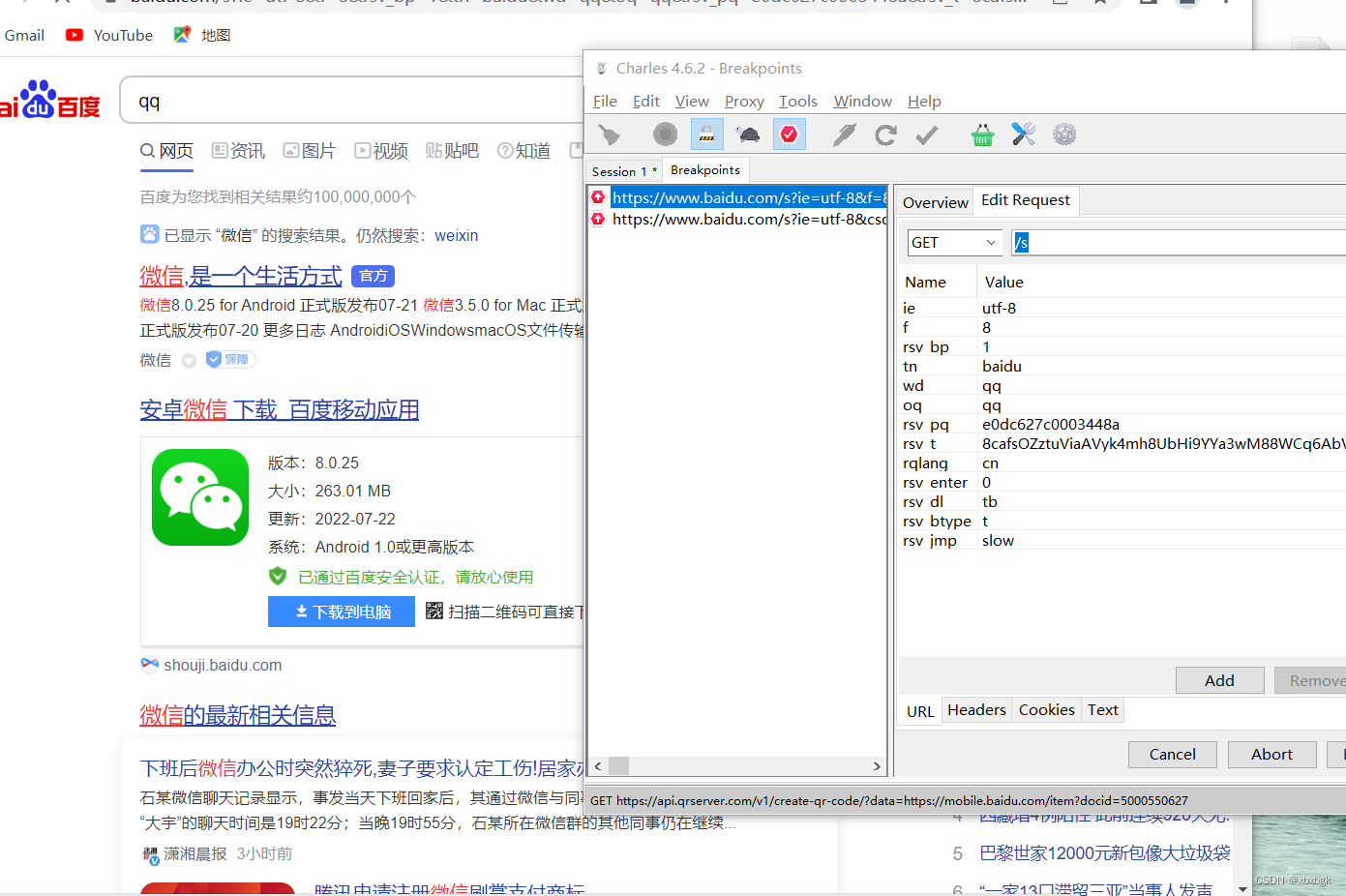This screenshot has width=1346, height=896.
Task: Select the 'e0dc627c0003448a' value cell
Action: tap(1162, 425)
